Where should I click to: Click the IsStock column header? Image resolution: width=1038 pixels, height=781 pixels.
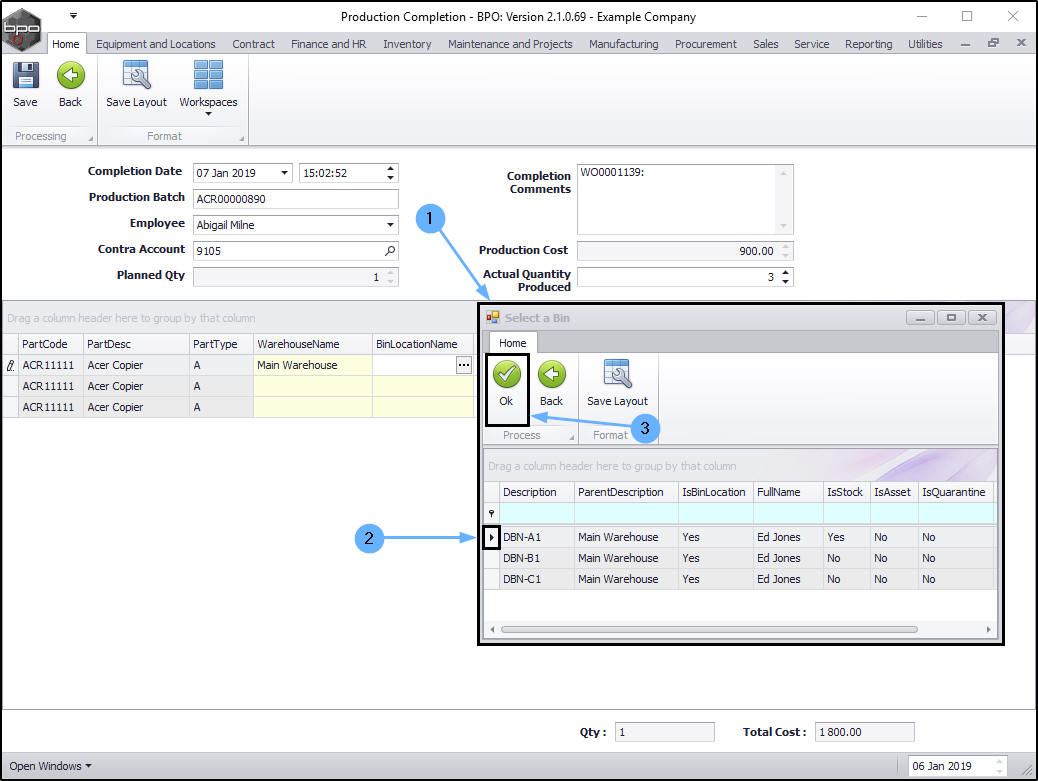[847, 492]
